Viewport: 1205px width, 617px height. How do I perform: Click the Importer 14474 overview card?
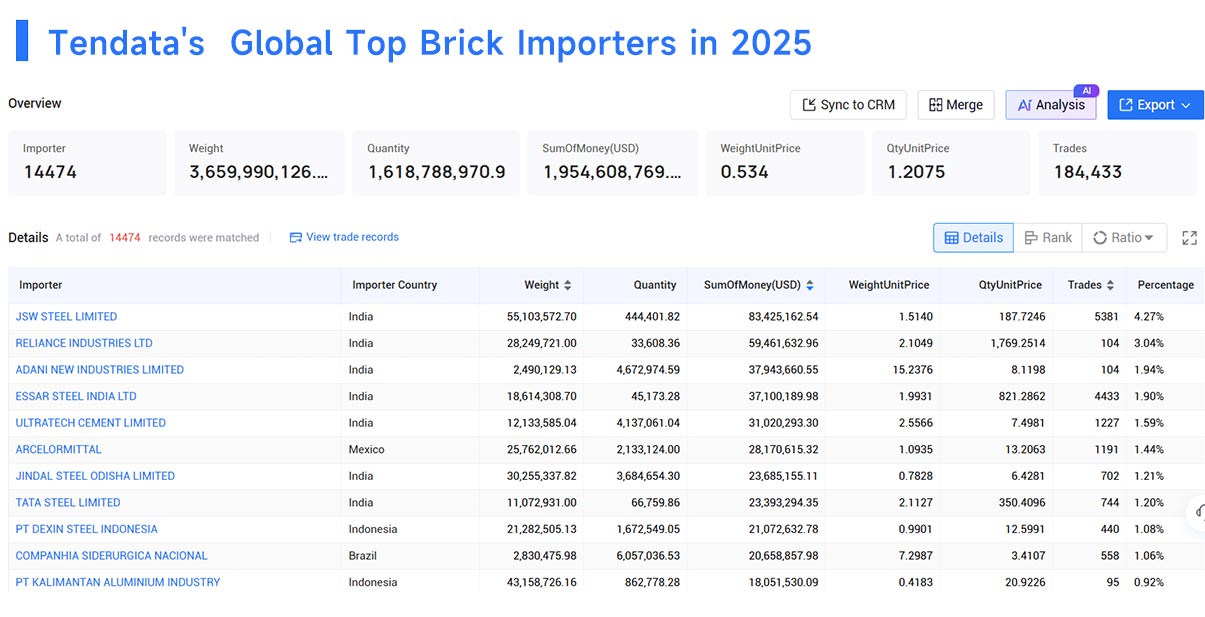[88, 162]
